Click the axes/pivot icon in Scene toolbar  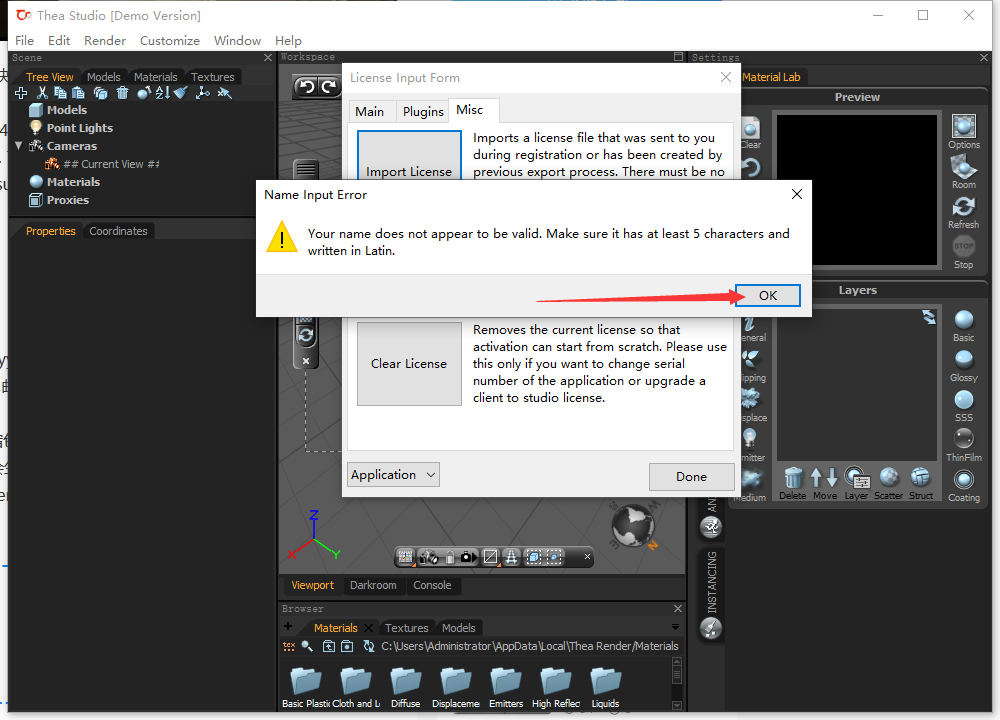[203, 93]
